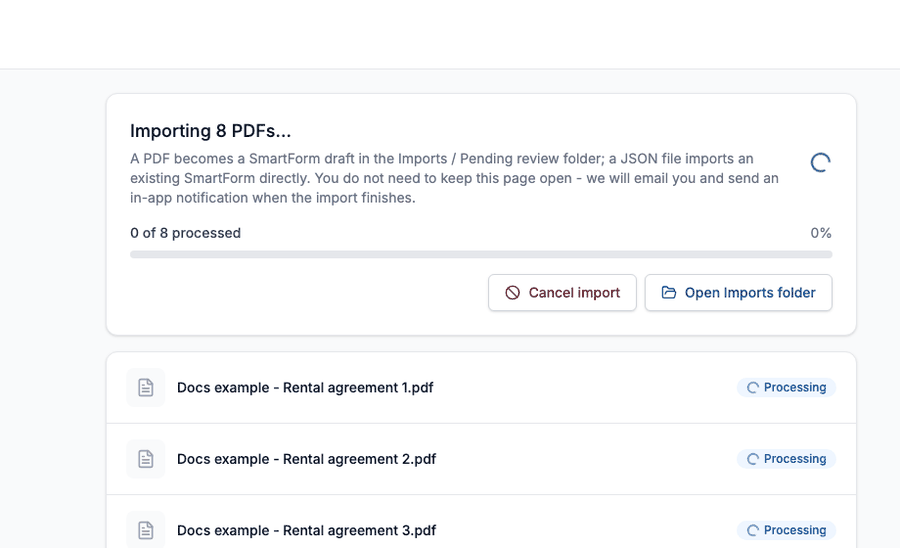The width and height of the screenshot is (900, 548).
Task: Click document icon for Rental agreement 1.pdf
Action: 146,387
